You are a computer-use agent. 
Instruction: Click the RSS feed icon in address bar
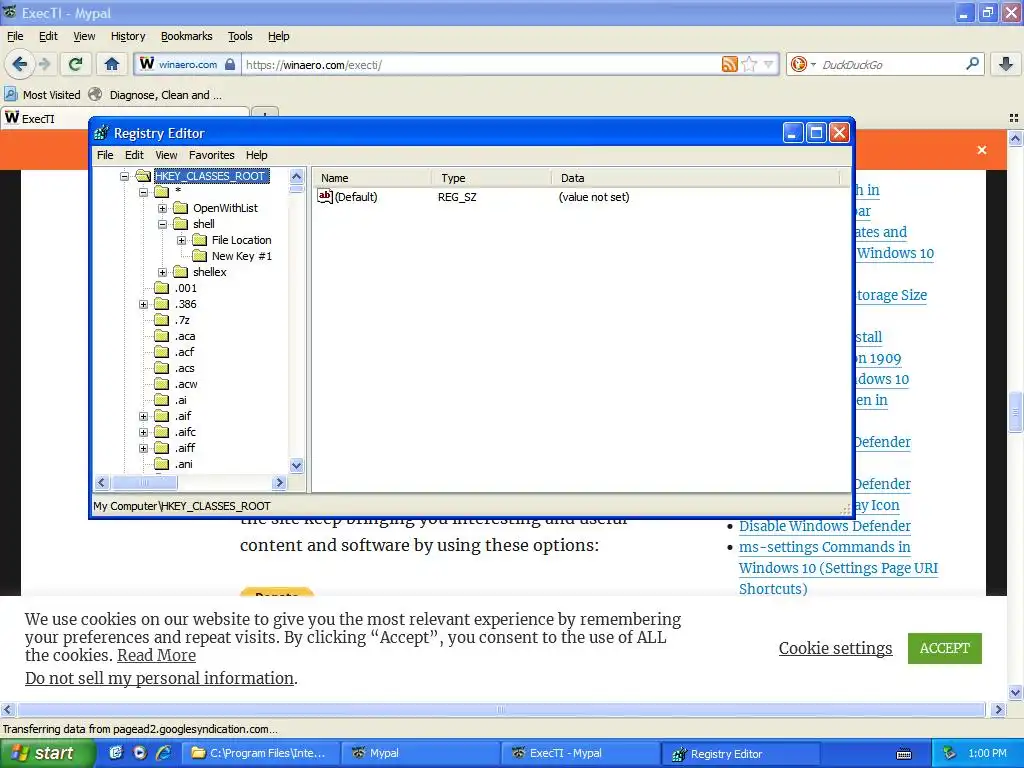(x=729, y=64)
